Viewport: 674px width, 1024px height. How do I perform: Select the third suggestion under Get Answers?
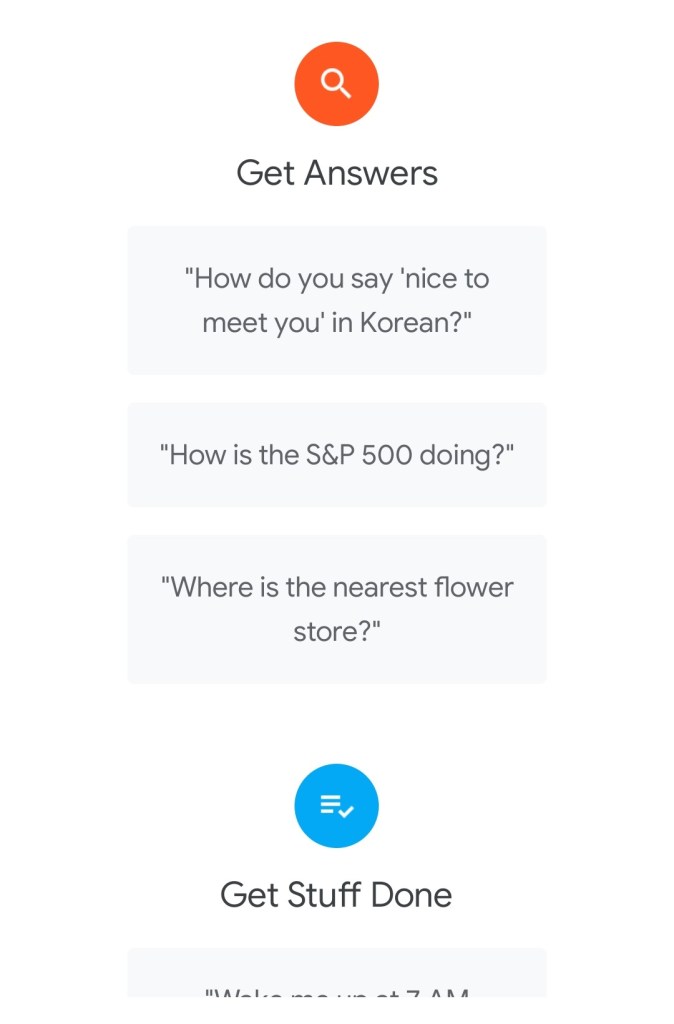336,609
